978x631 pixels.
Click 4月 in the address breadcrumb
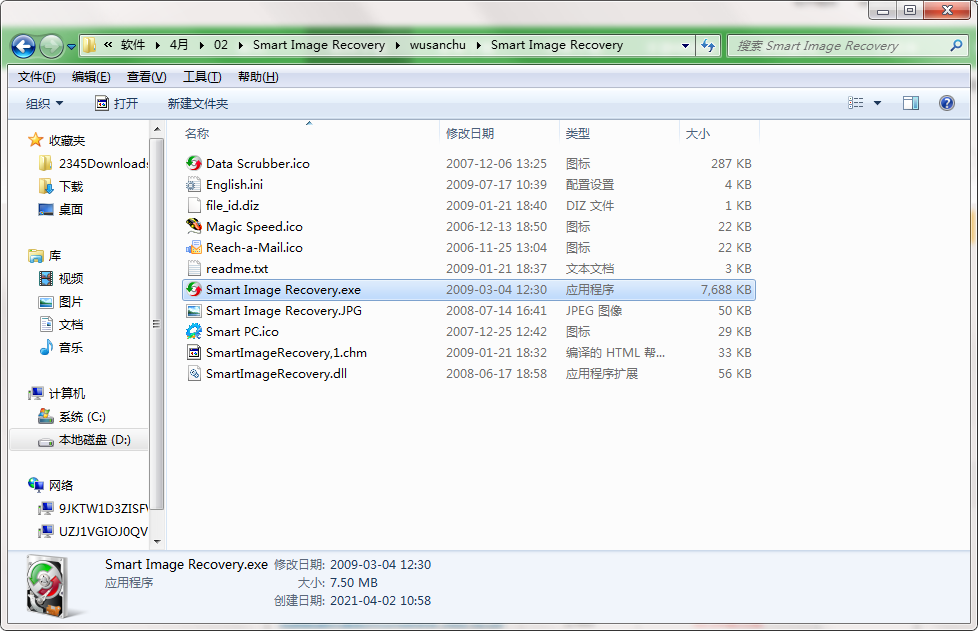pos(179,45)
